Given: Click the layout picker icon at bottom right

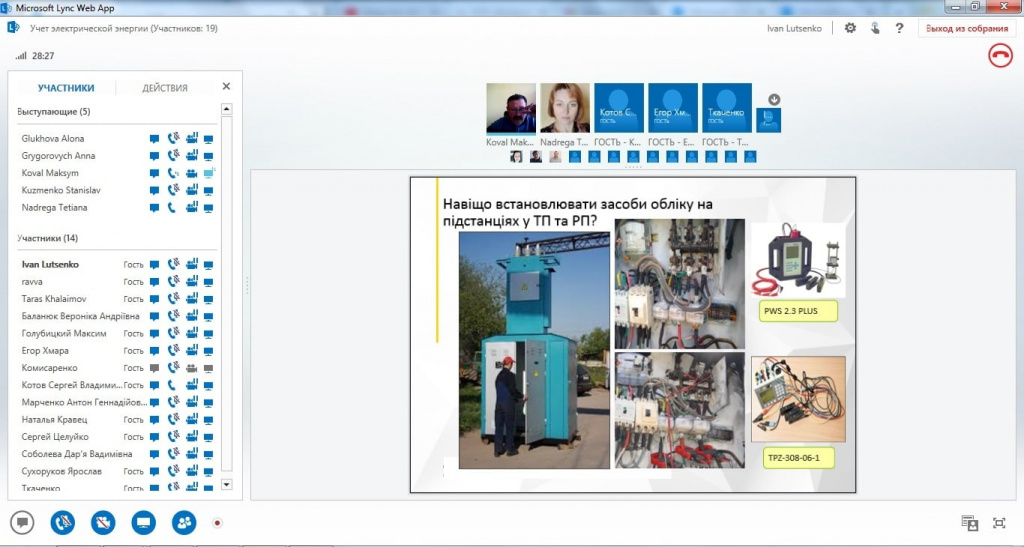Looking at the screenshot, I should [x=970, y=523].
